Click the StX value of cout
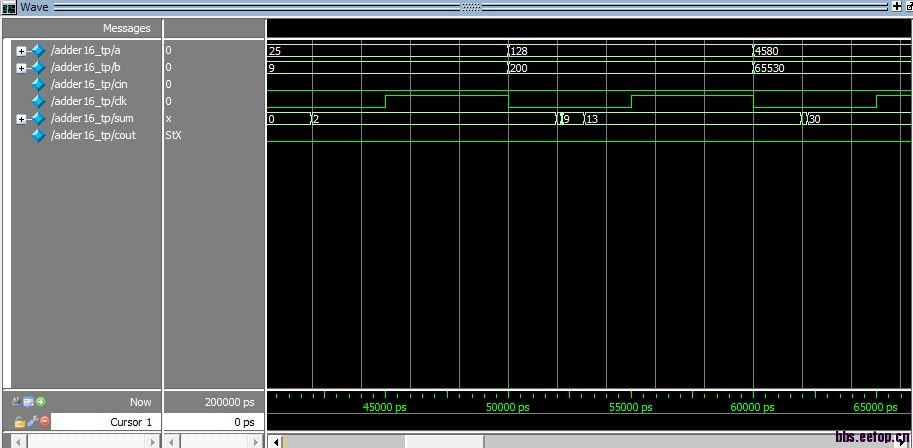The height and width of the screenshot is (448, 913). [174, 135]
